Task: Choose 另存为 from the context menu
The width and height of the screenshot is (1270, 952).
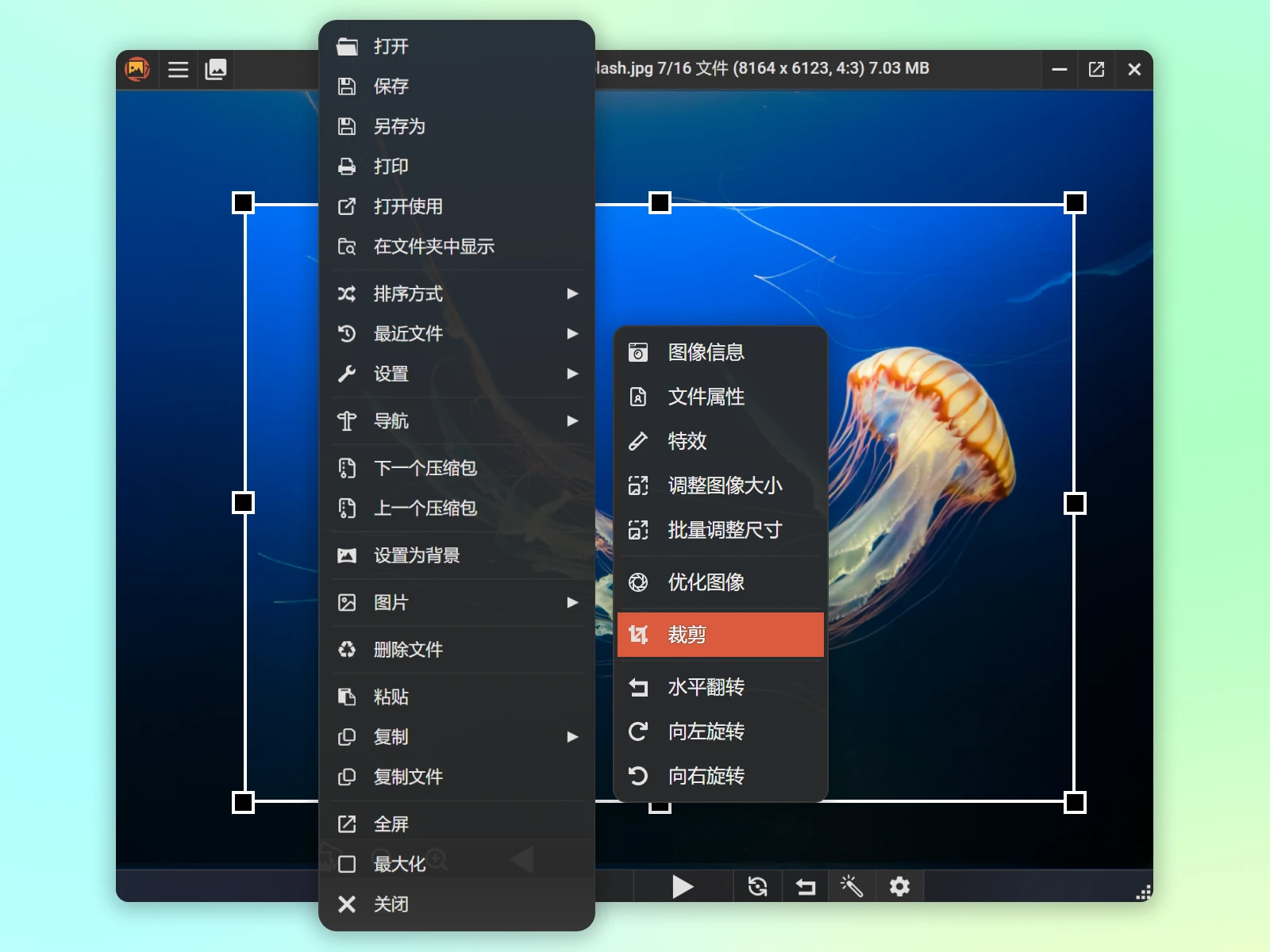Action: tap(399, 127)
